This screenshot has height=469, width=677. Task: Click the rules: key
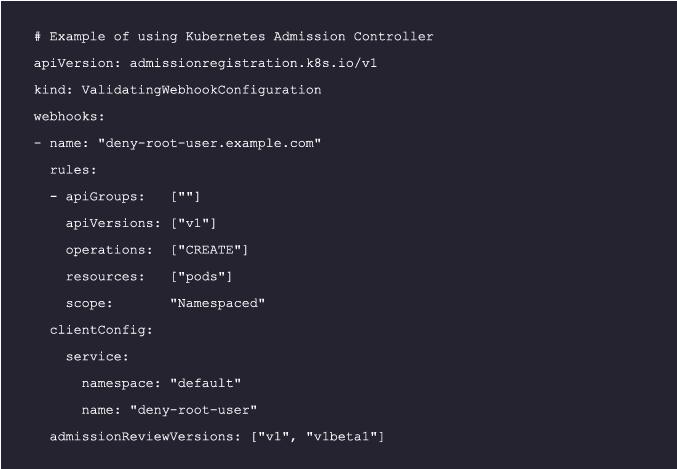(x=73, y=170)
